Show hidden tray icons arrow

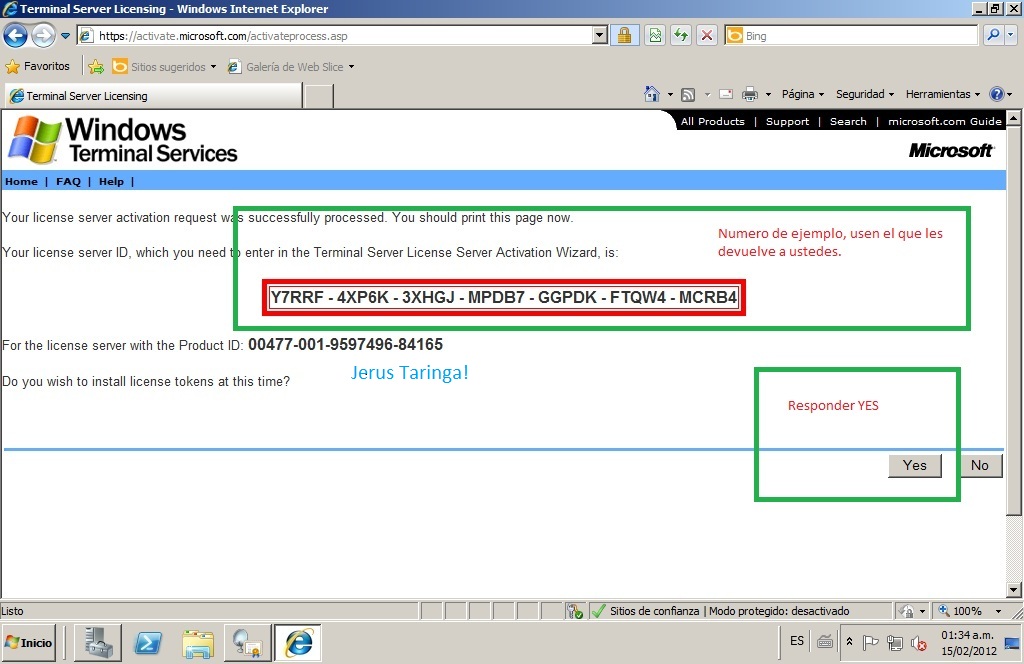(x=849, y=642)
